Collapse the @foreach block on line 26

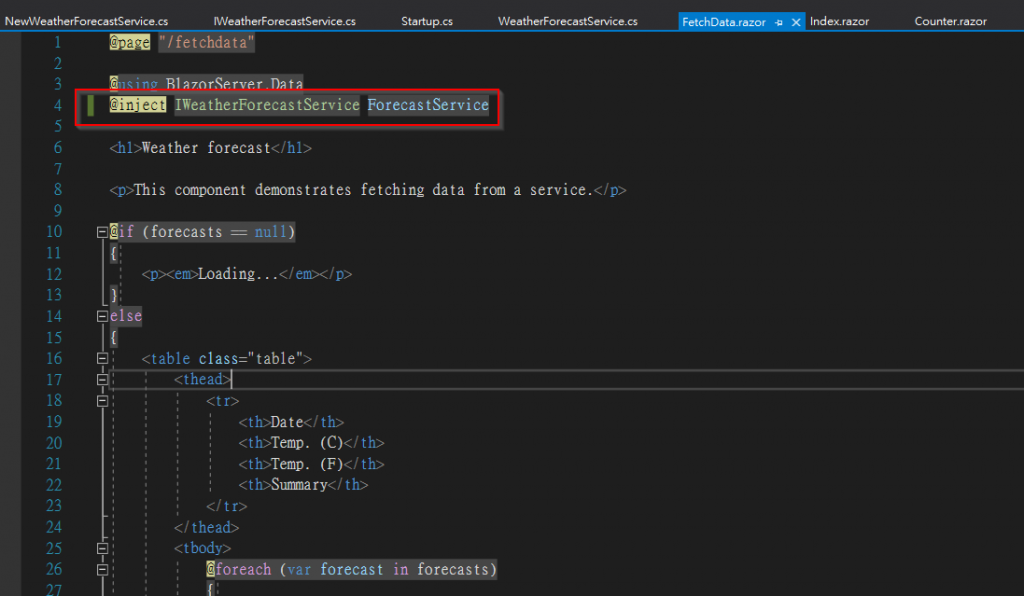[102, 570]
